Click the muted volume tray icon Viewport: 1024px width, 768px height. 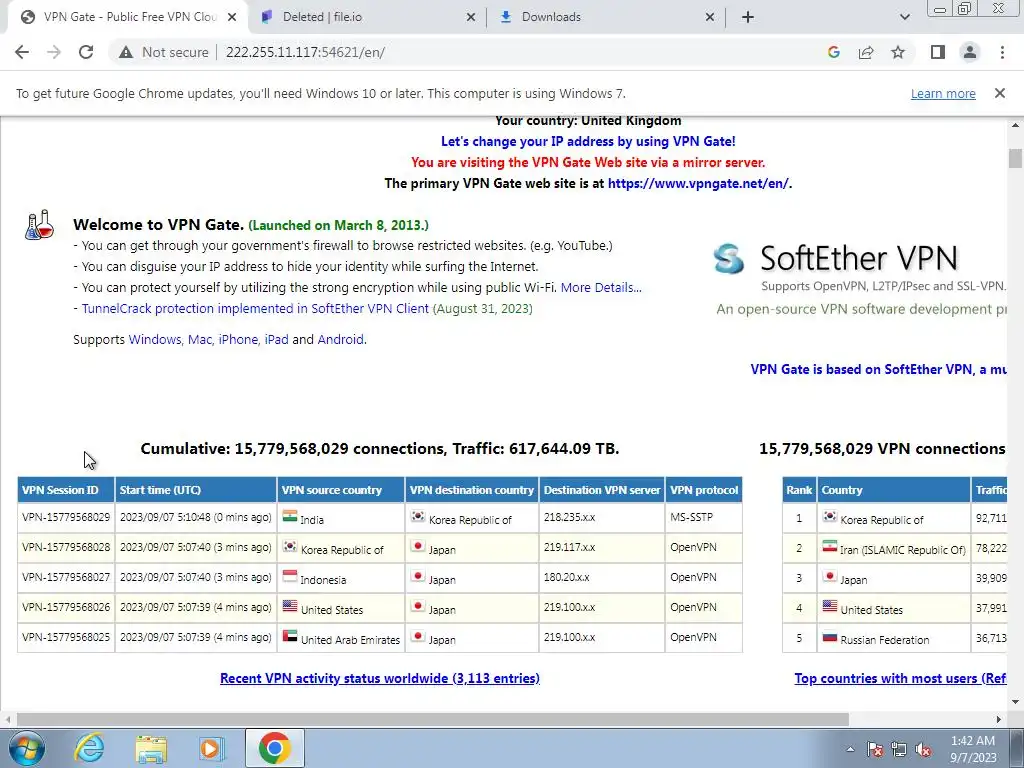tap(923, 750)
